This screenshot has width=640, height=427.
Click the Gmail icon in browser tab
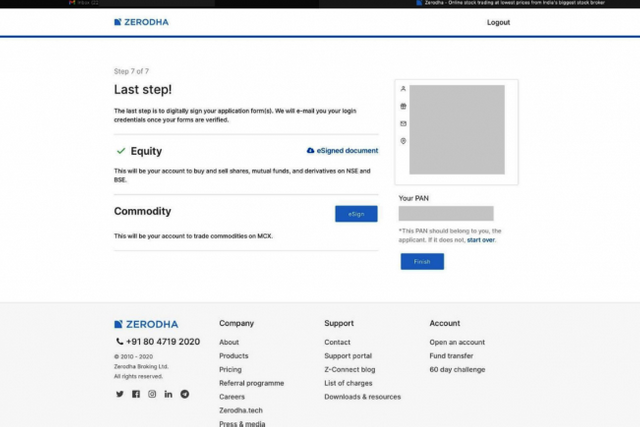pyautogui.click(x=72, y=2)
